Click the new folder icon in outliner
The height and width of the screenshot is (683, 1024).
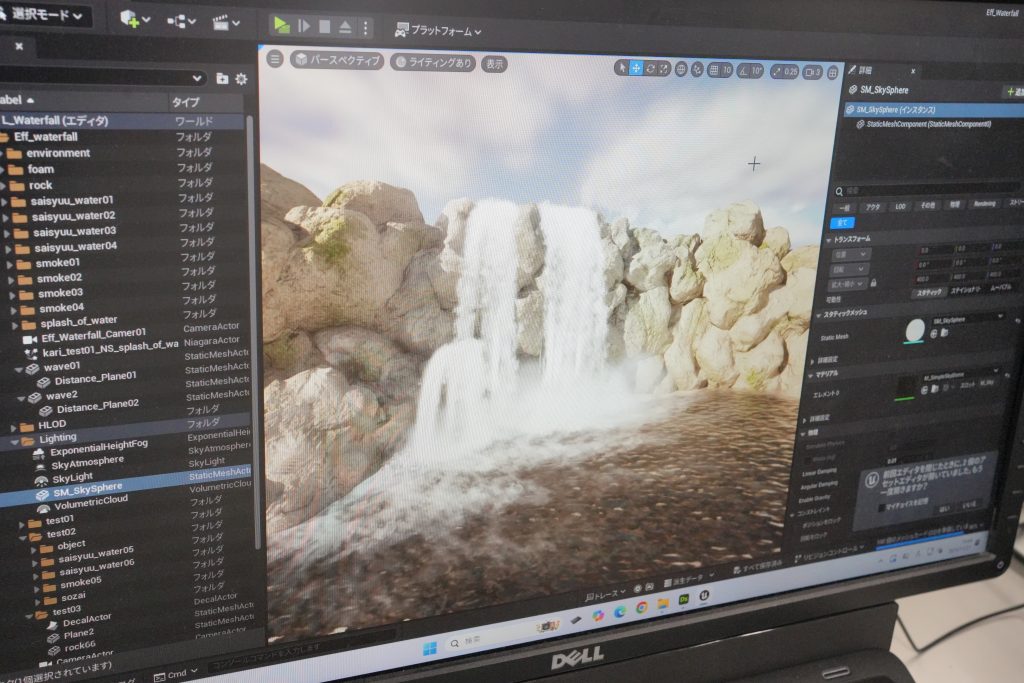pos(222,78)
